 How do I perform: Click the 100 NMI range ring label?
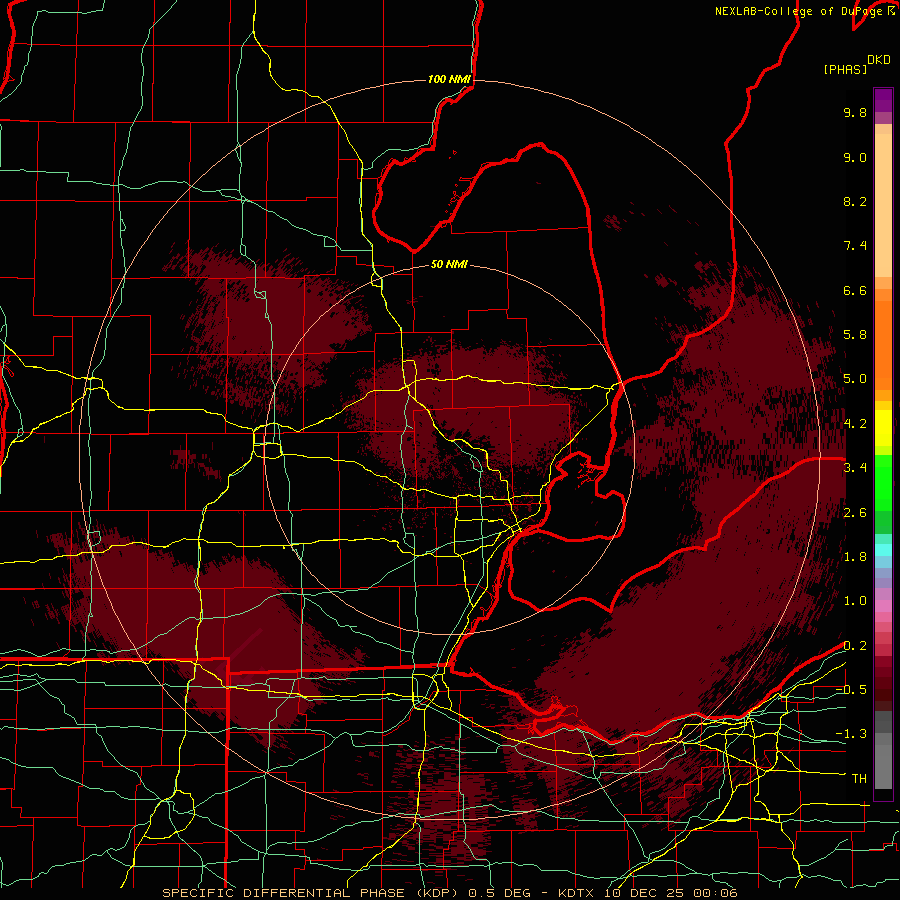449,79
